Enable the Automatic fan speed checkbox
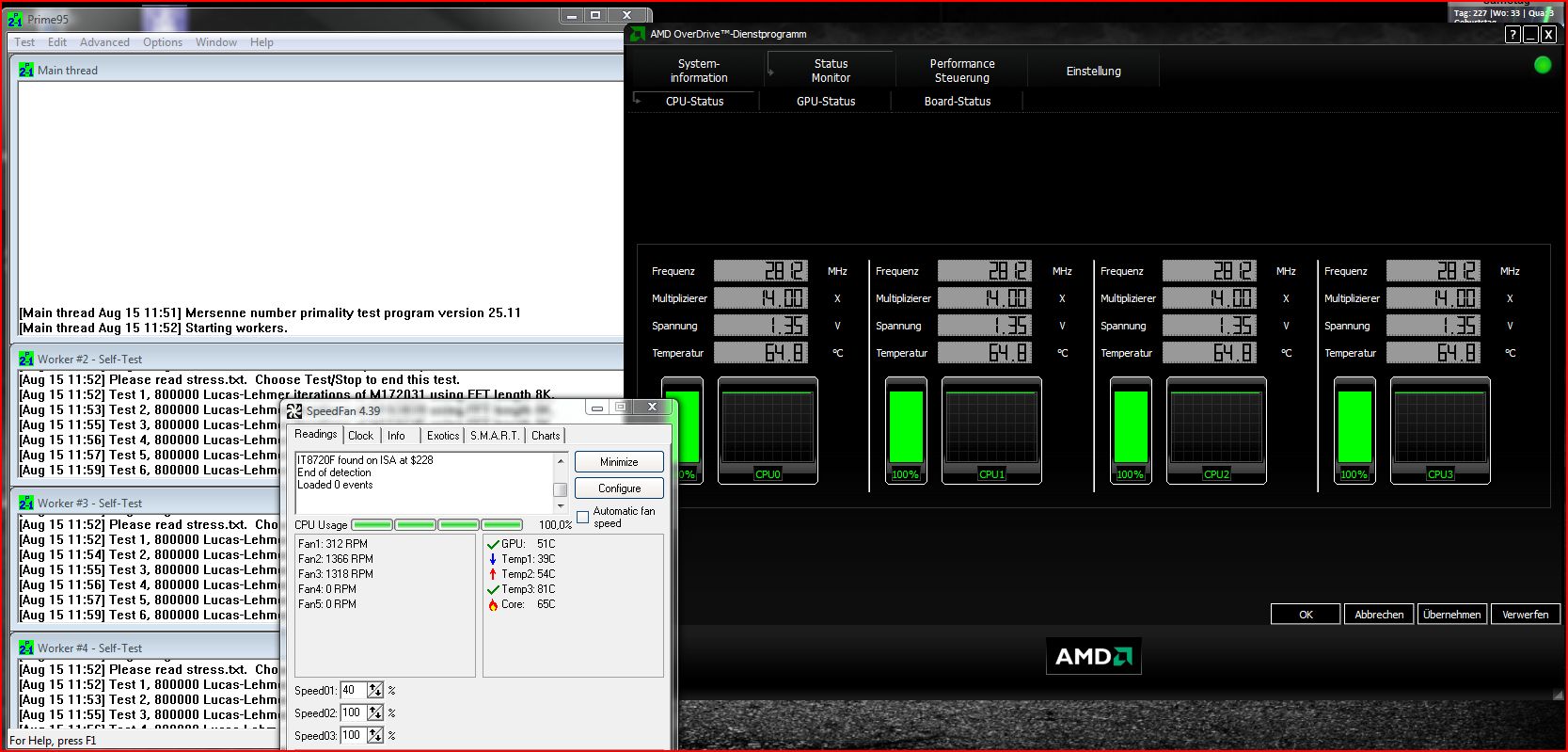Image resolution: width=1568 pixels, height=752 pixels. 583,517
